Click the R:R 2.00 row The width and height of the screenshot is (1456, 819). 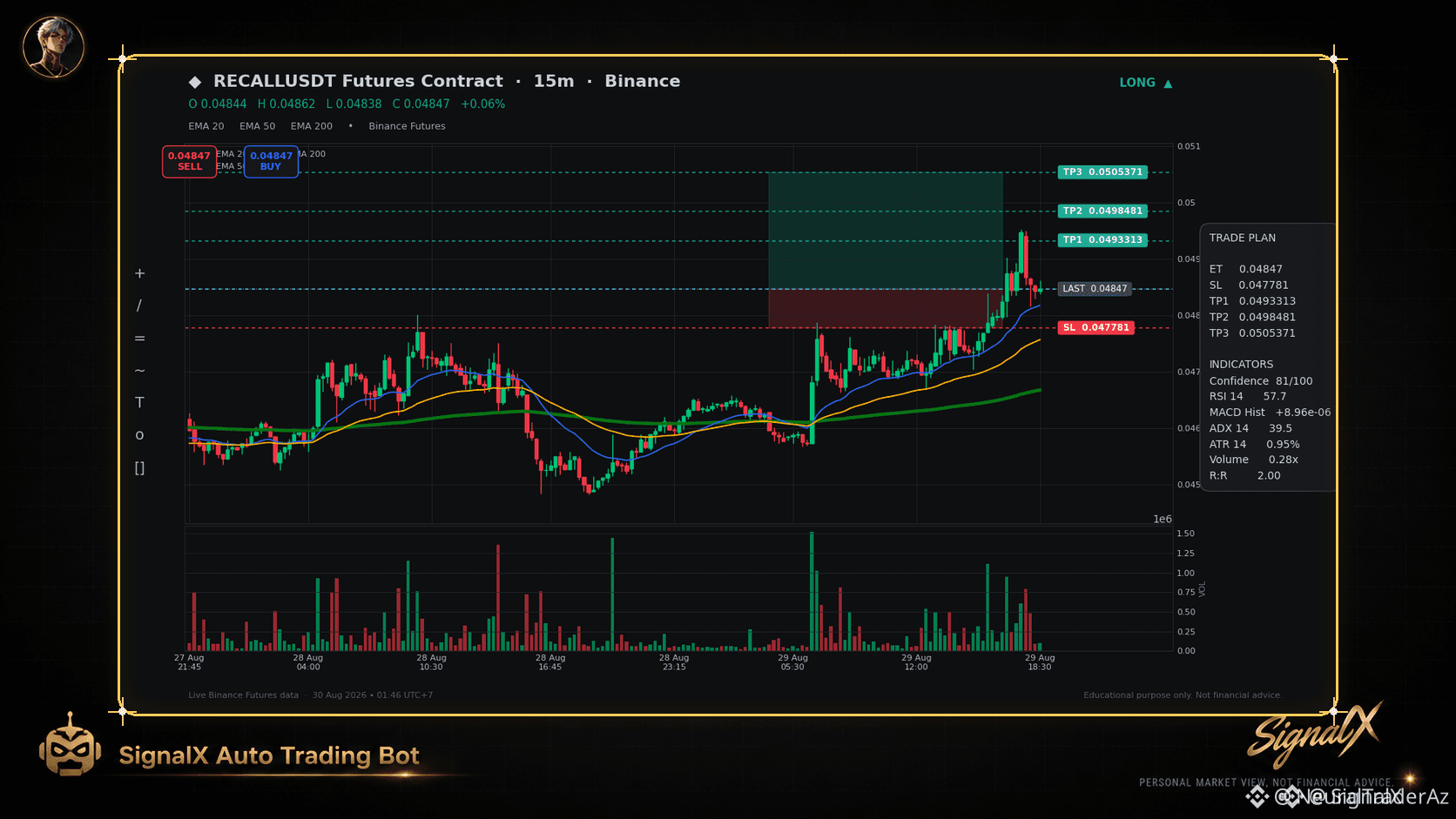click(1244, 475)
